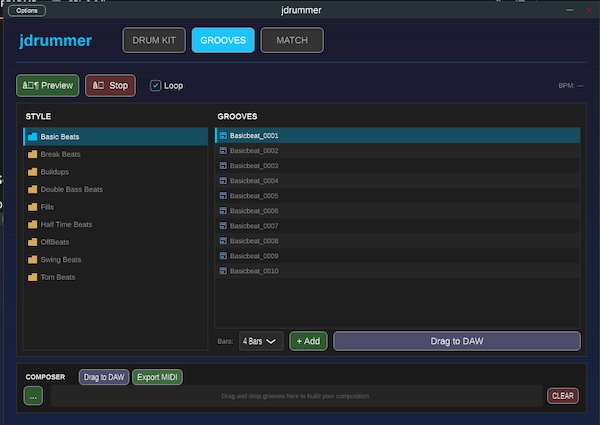Export the composition with Export MIDI

[157, 377]
